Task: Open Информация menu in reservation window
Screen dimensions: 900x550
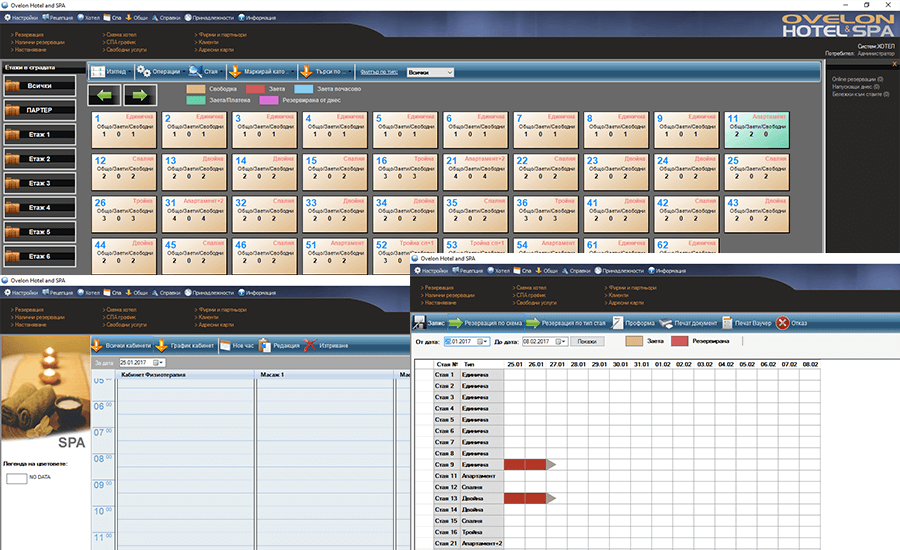Action: pyautogui.click(x=667, y=271)
